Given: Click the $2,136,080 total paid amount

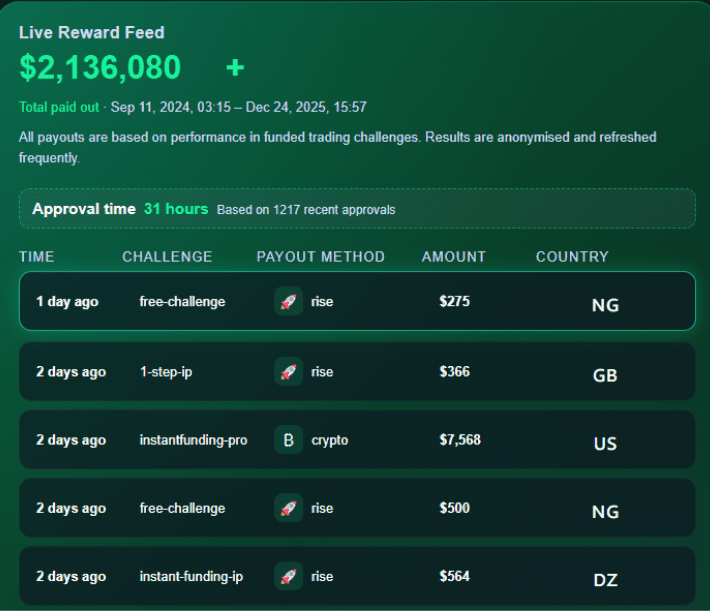Looking at the screenshot, I should pyautogui.click(x=100, y=68).
